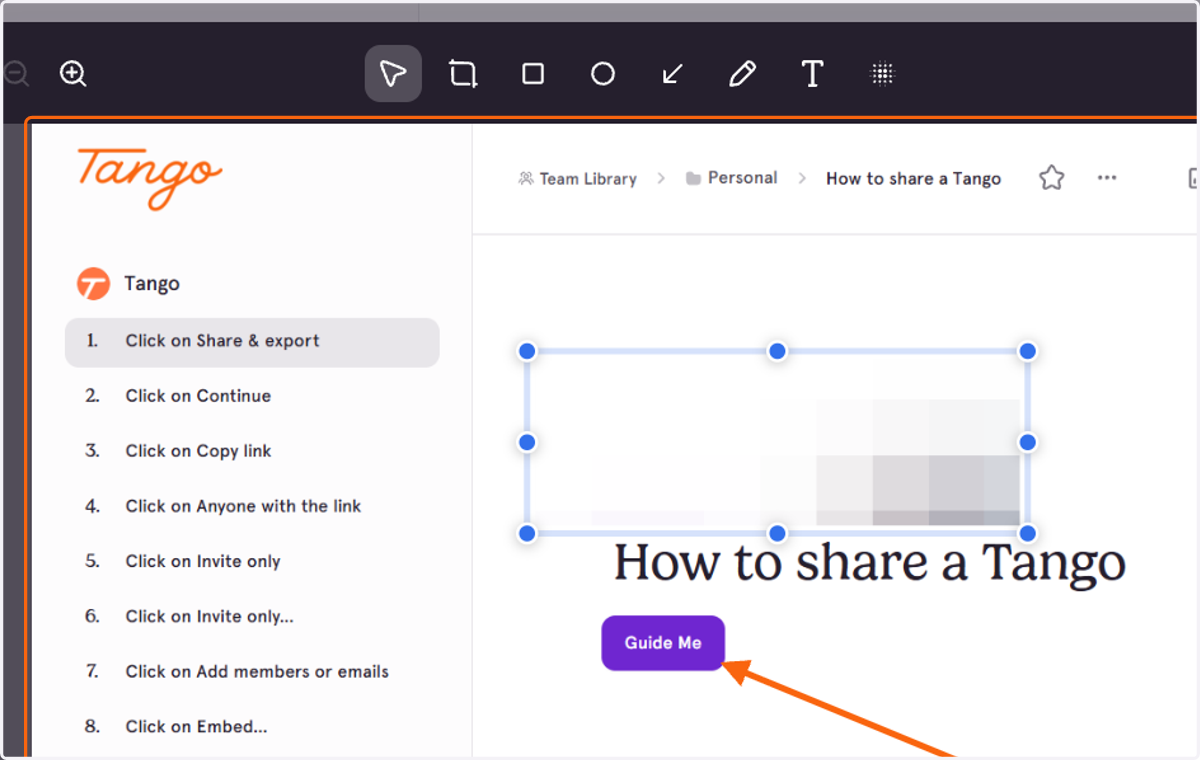Screen dimensions: 1200x760
Task: Click the orange Tango avatar icon
Action: point(93,284)
